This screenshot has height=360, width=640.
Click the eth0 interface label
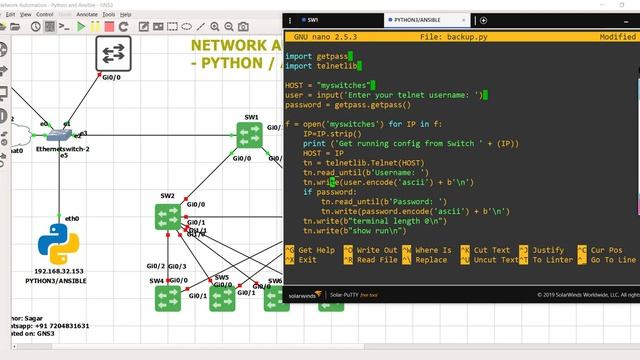(x=72, y=218)
